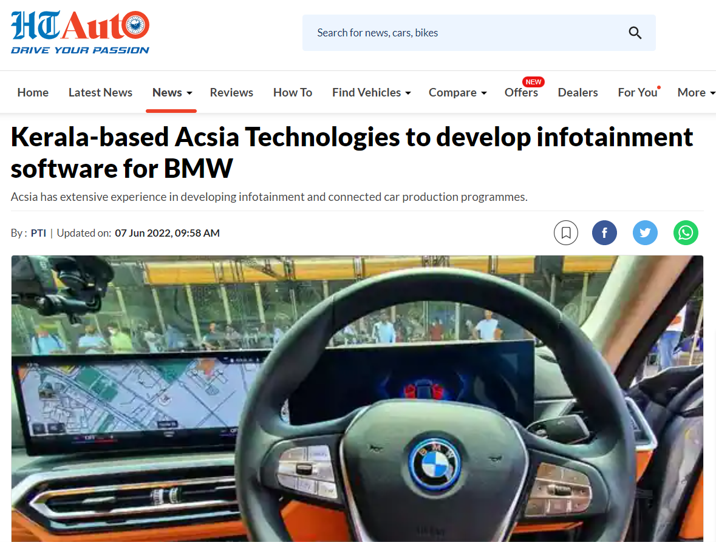
Task: Bookmark this article with the bookmark icon
Action: [x=566, y=233]
